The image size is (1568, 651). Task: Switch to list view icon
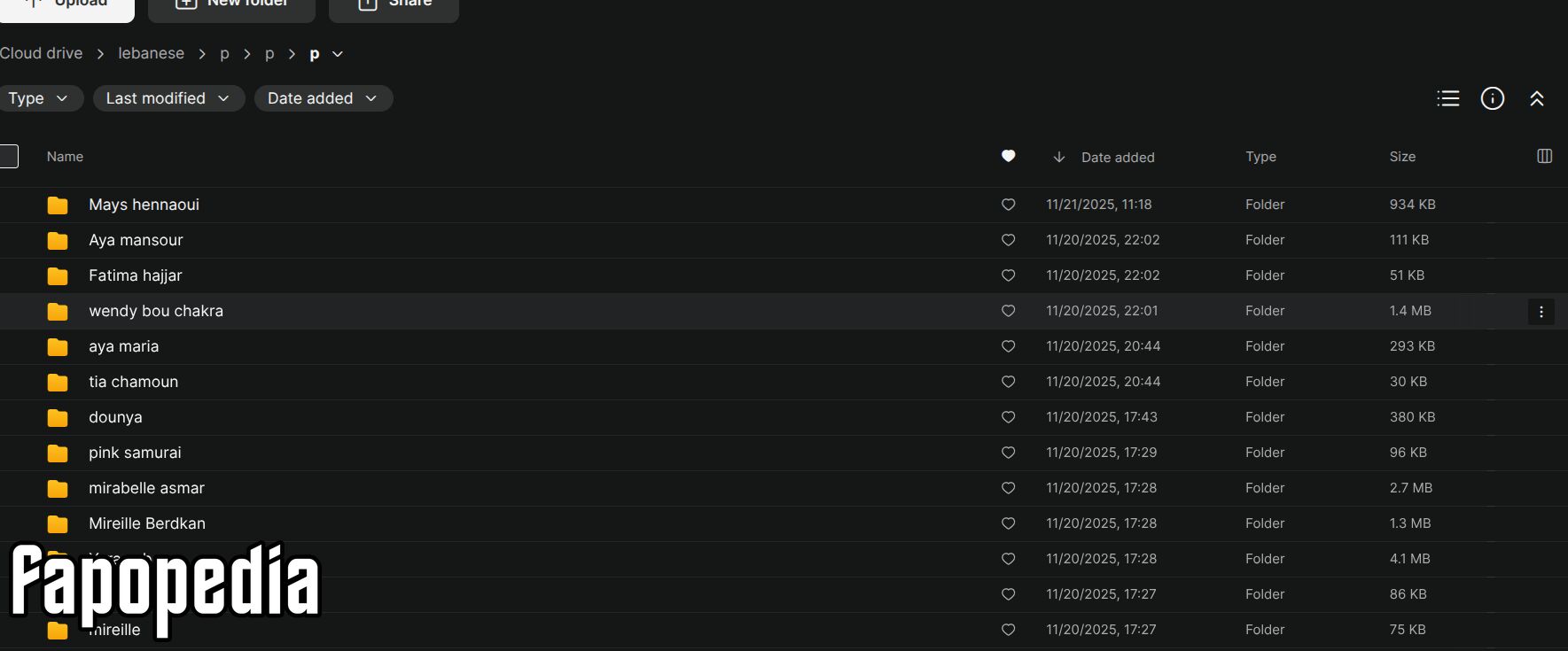[x=1447, y=98]
